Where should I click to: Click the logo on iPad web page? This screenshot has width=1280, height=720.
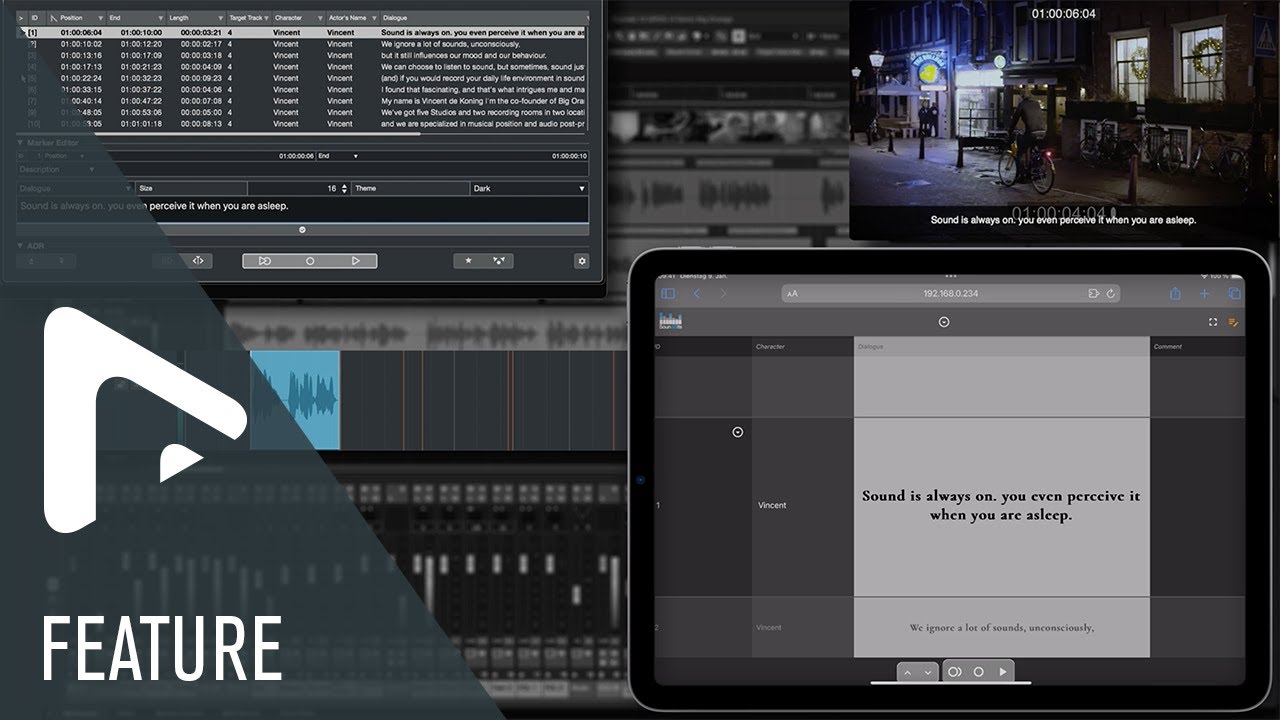(x=670, y=322)
